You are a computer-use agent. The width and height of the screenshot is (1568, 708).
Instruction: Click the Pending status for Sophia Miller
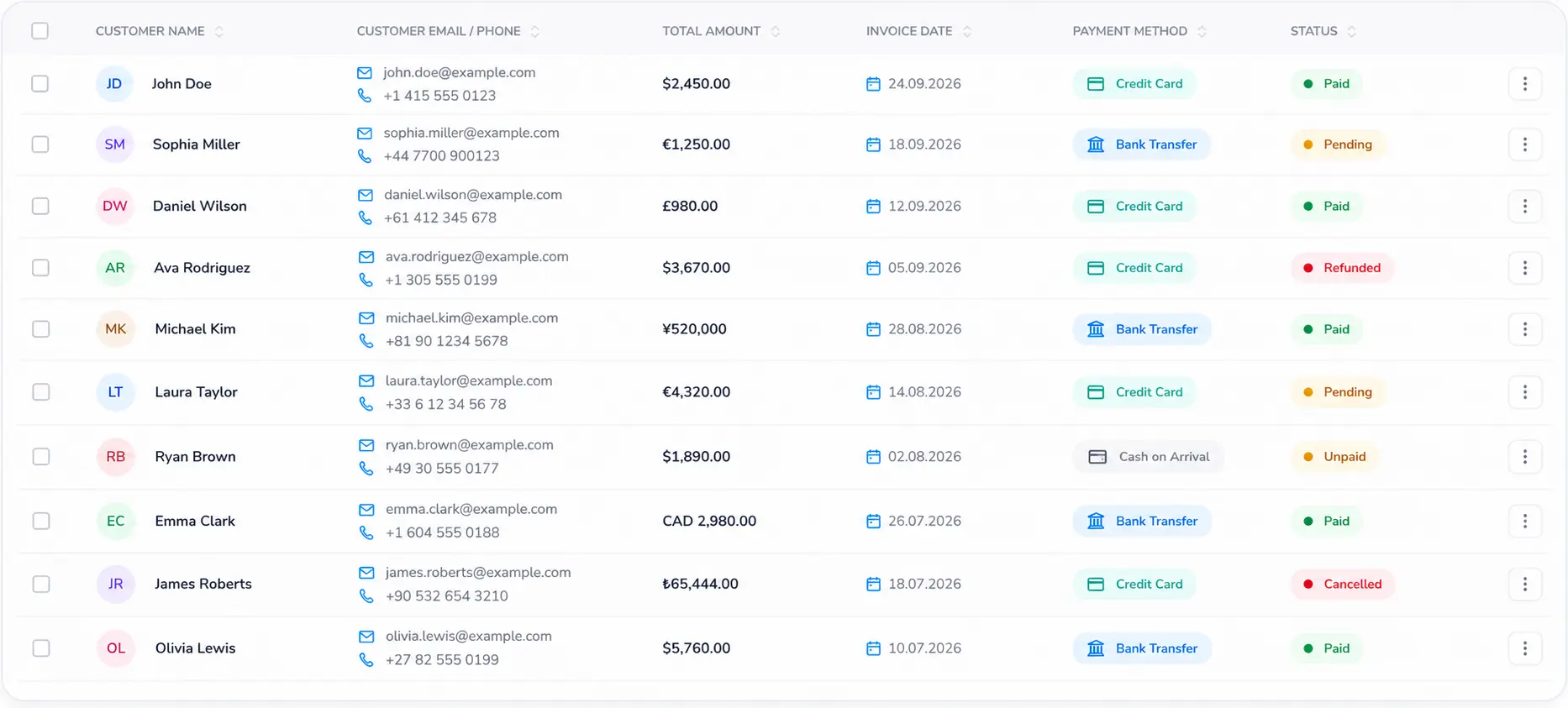pyautogui.click(x=1338, y=144)
